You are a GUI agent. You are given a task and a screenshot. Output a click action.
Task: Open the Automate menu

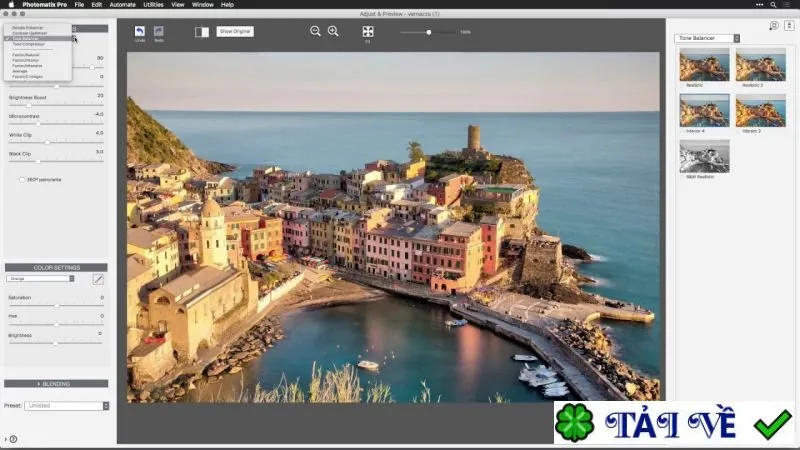tap(122, 5)
